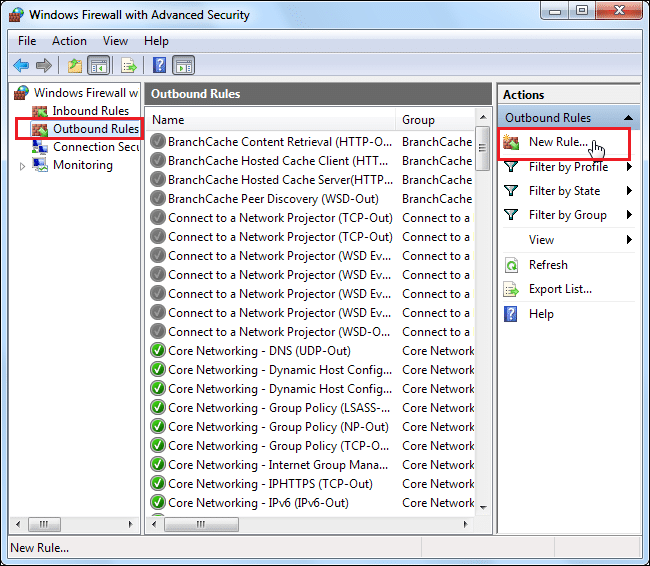
Task: Select Outbound Rules in the tree
Action: (x=96, y=129)
